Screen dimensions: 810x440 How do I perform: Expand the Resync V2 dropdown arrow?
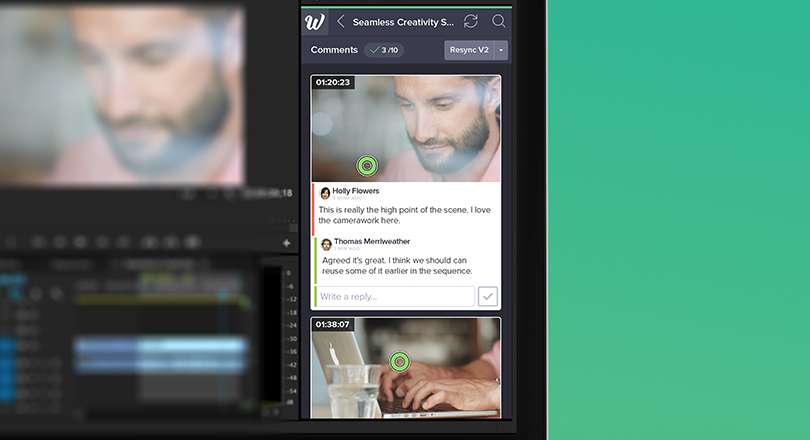click(x=501, y=50)
